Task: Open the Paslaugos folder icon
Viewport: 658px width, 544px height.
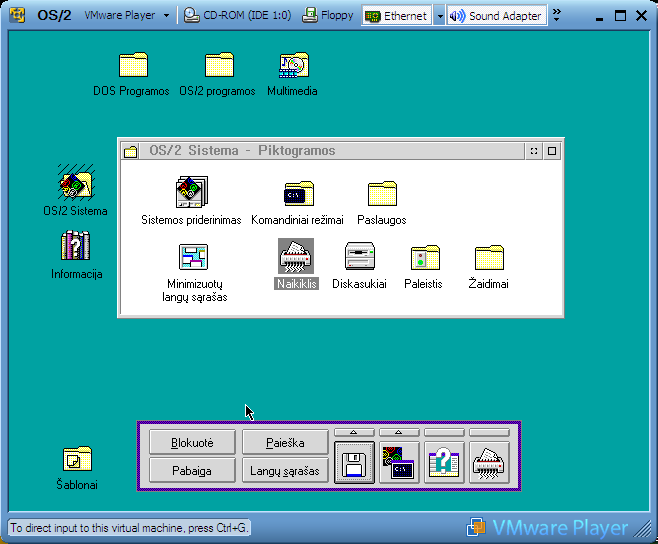Action: pyautogui.click(x=382, y=194)
